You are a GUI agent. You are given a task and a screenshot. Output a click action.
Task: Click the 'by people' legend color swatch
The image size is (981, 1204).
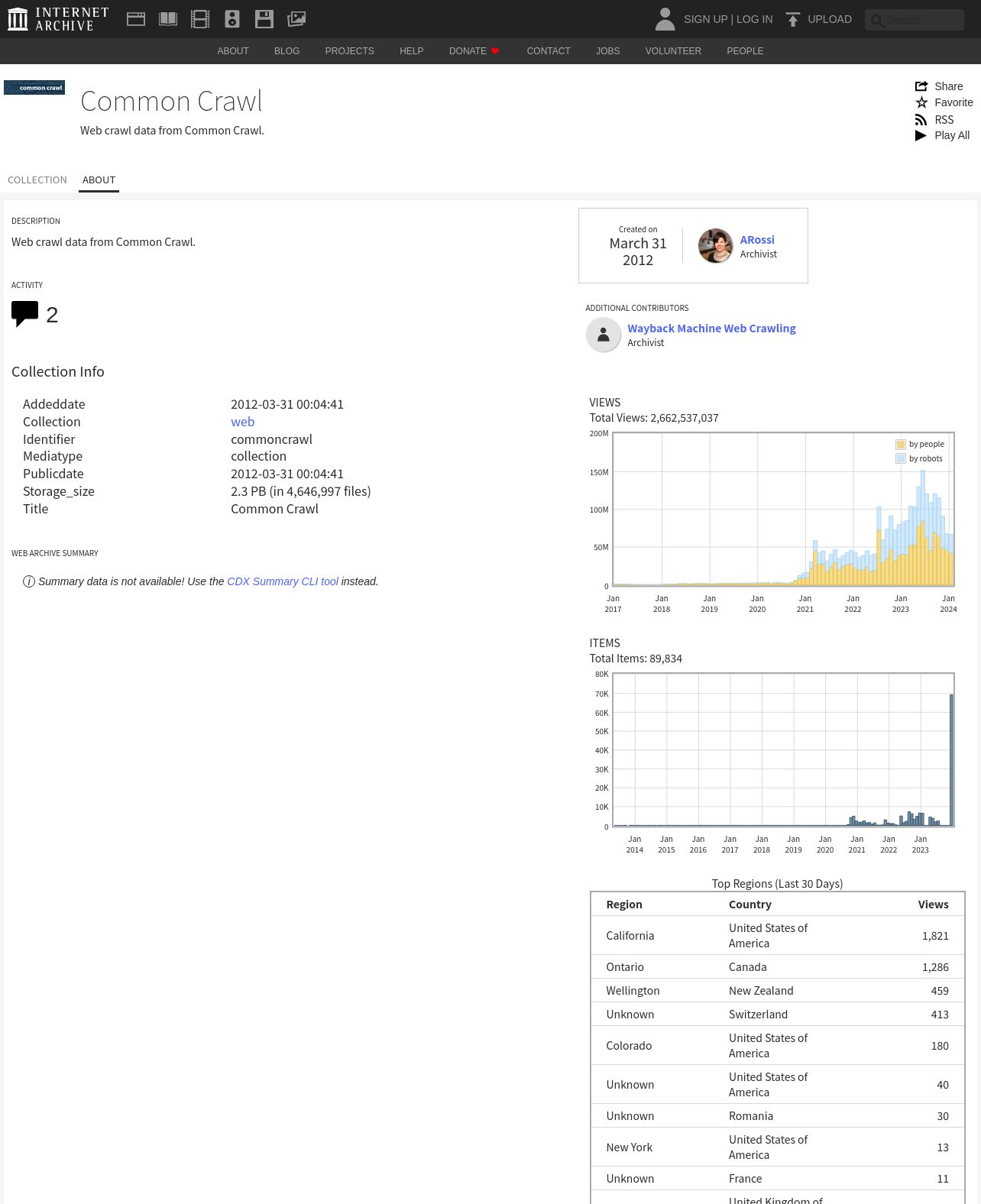pos(901,445)
